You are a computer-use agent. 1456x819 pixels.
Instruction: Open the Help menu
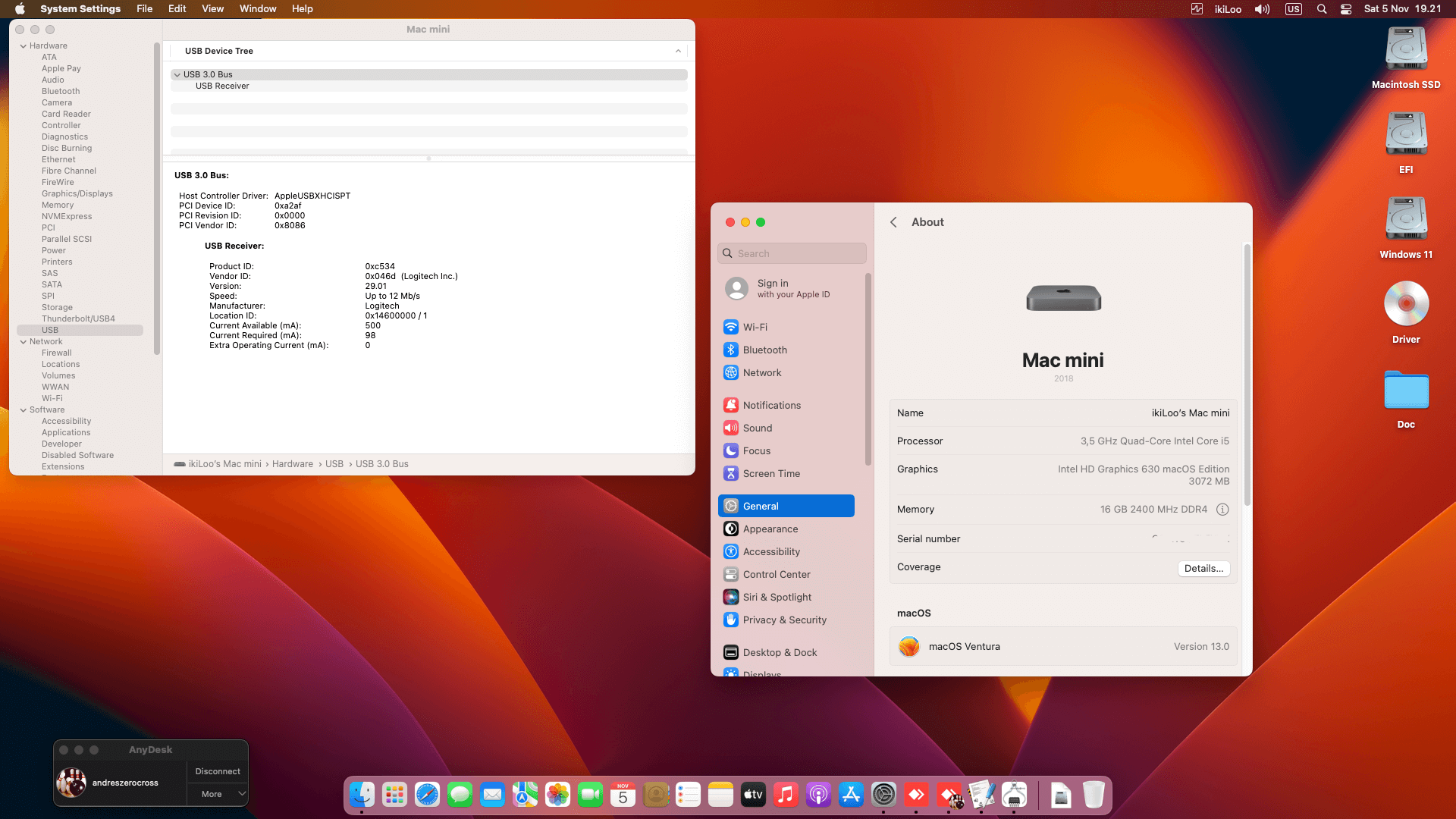pos(303,9)
